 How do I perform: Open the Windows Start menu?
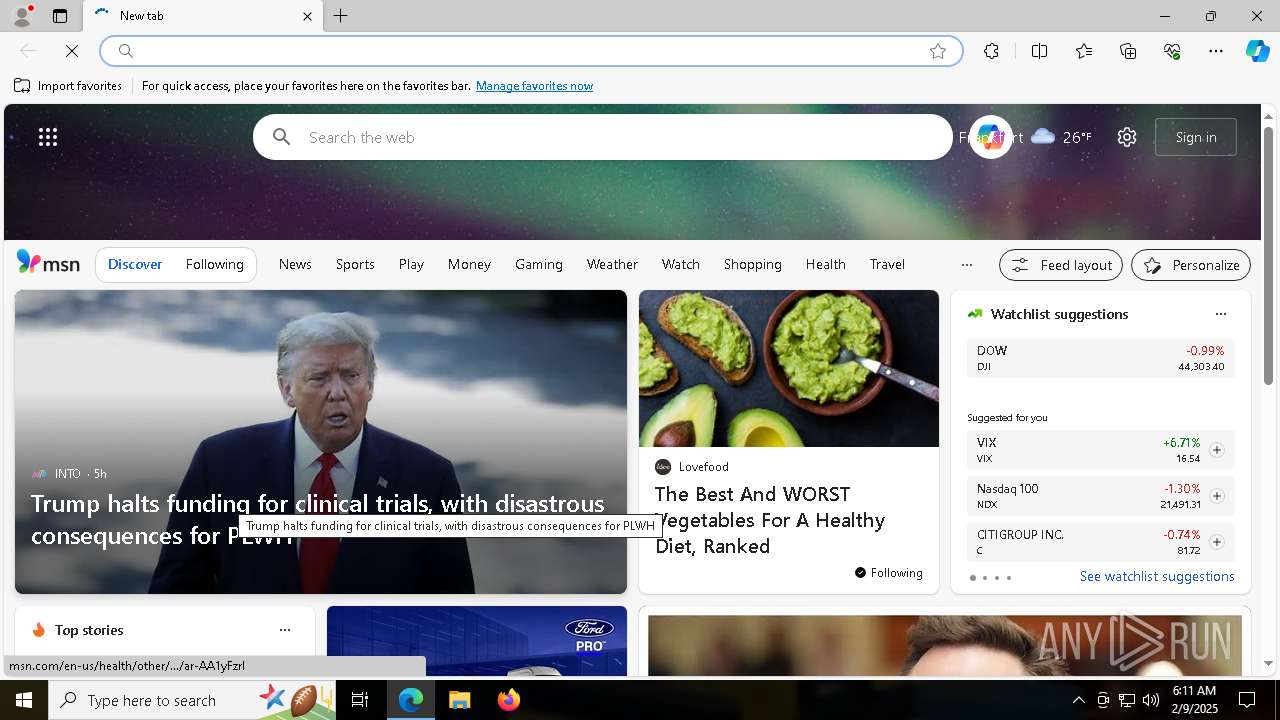24,700
